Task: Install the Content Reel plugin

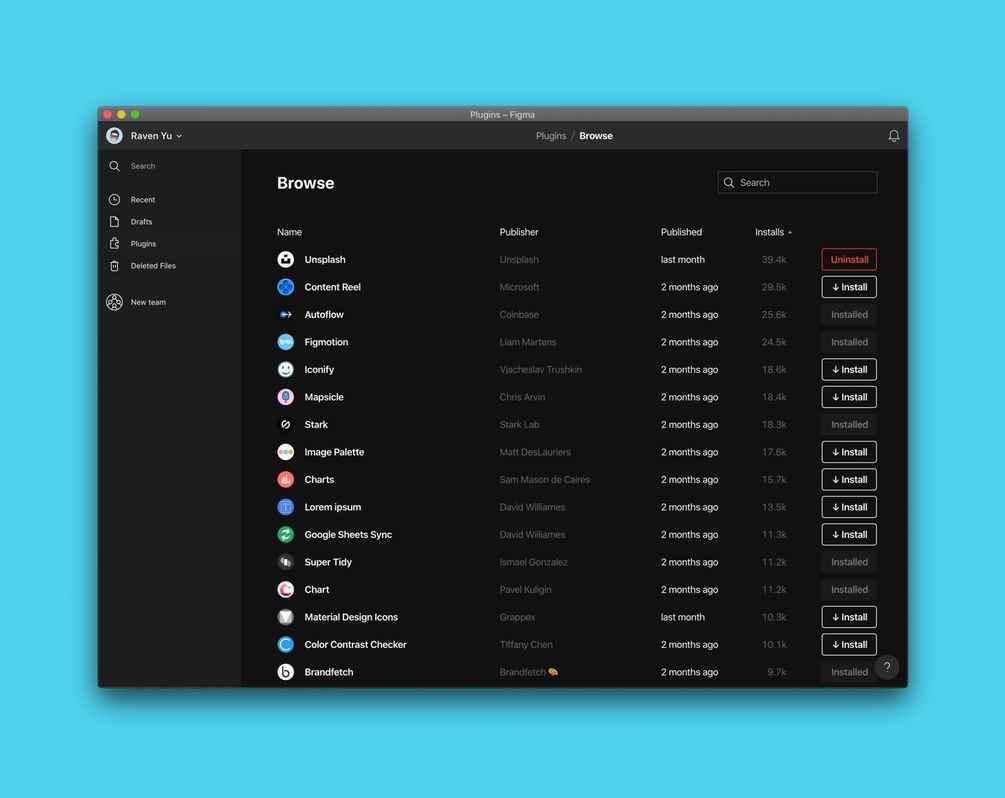Action: click(x=849, y=287)
